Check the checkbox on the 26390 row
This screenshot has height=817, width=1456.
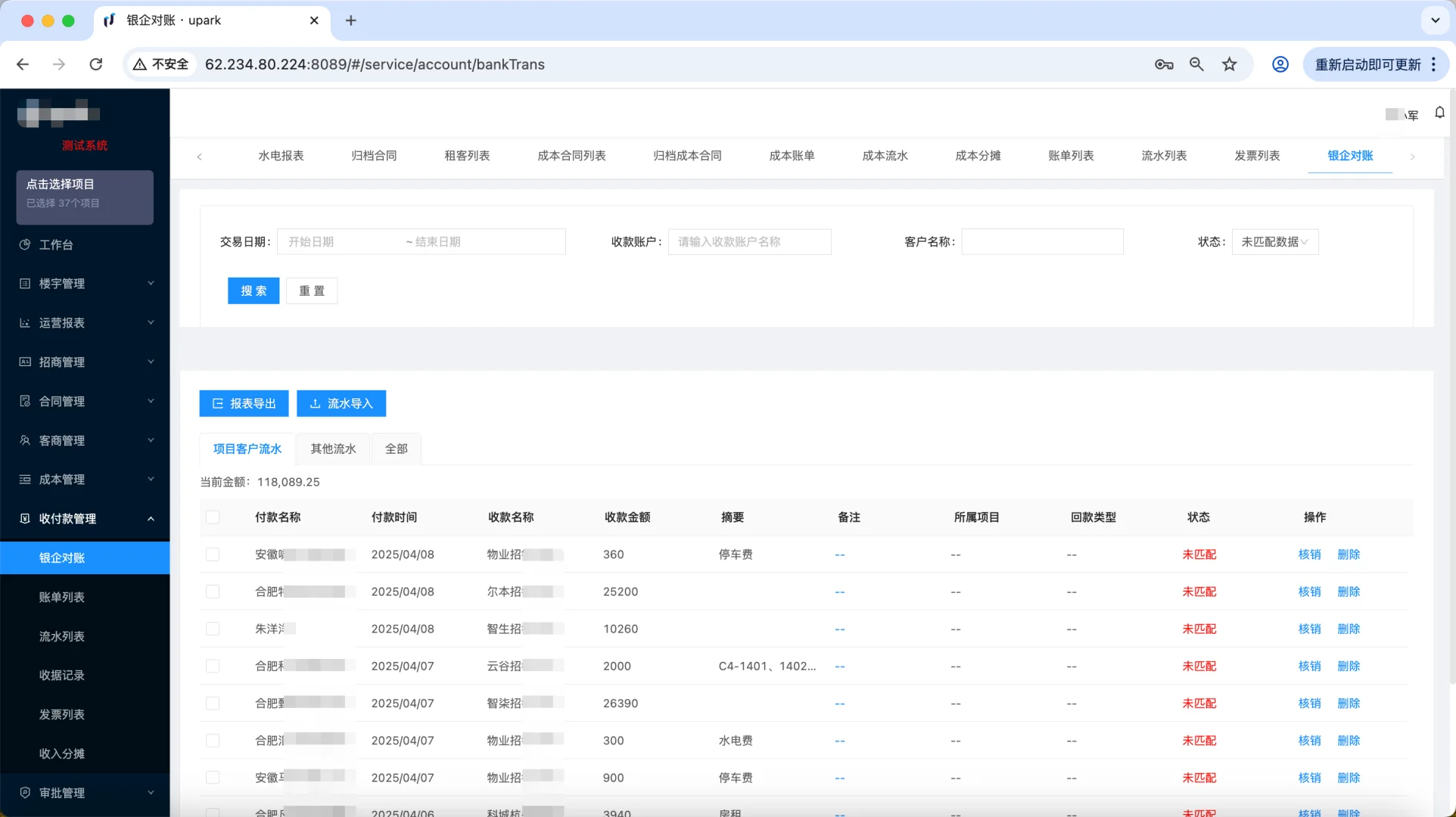tap(213, 703)
